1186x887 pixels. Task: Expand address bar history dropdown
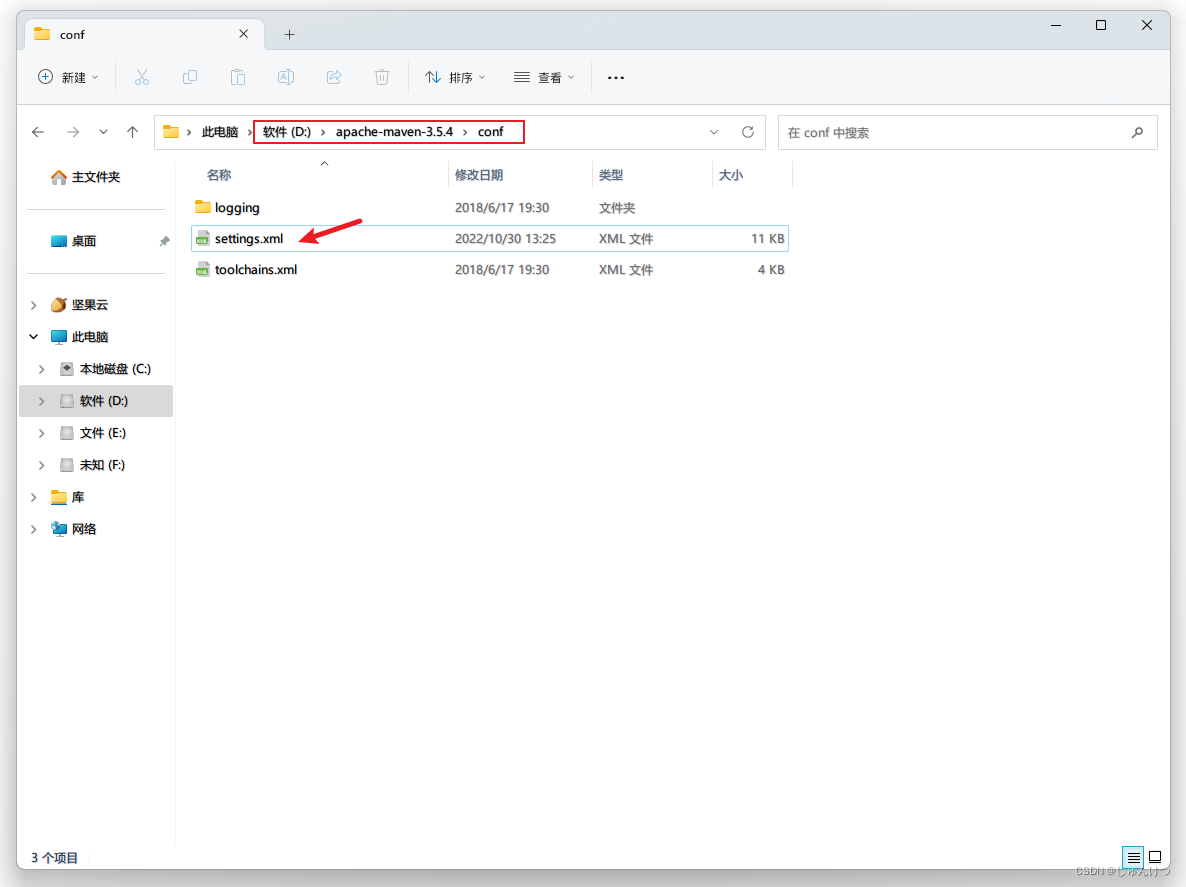pos(713,132)
